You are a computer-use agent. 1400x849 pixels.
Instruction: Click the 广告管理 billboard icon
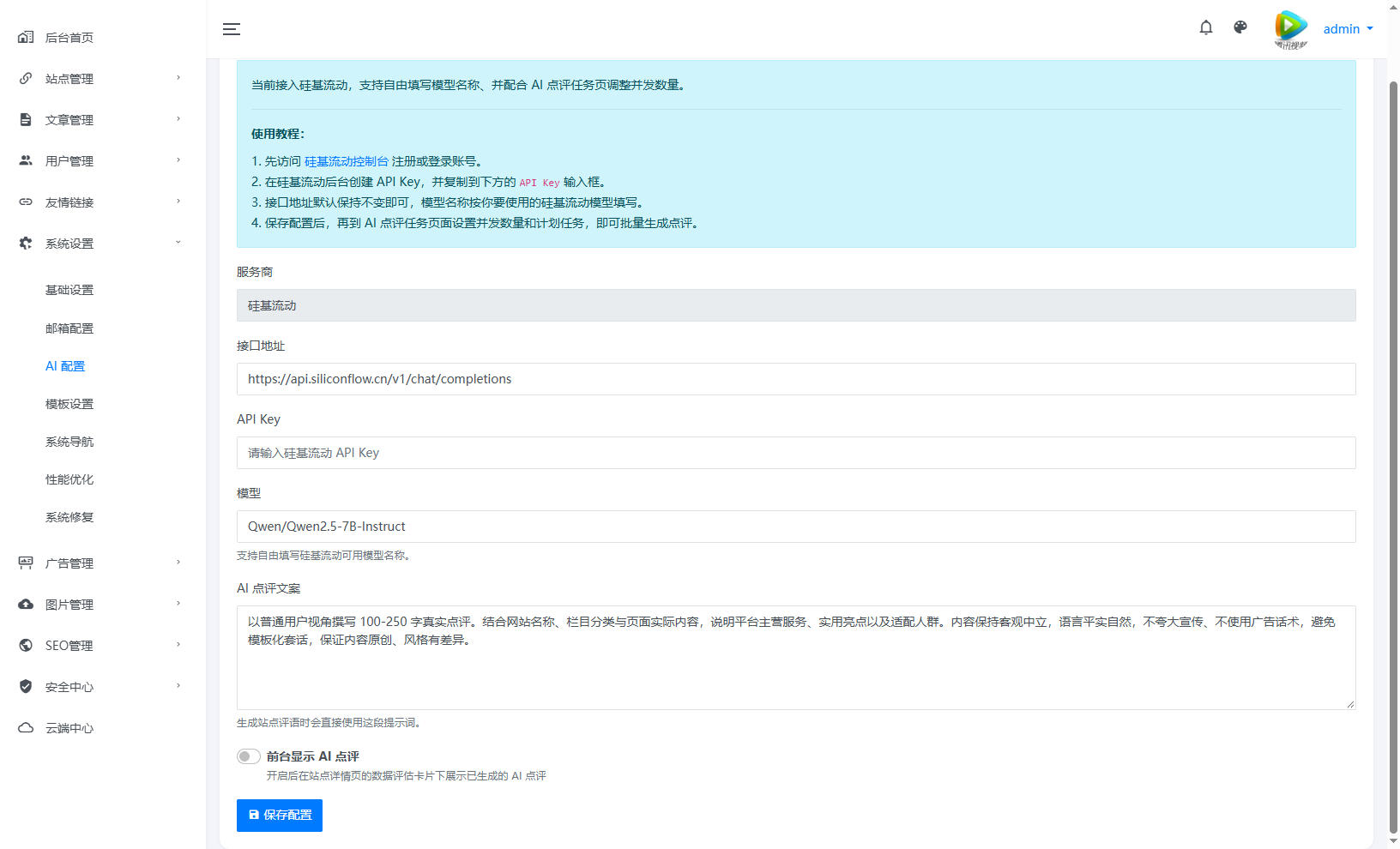tap(26, 563)
